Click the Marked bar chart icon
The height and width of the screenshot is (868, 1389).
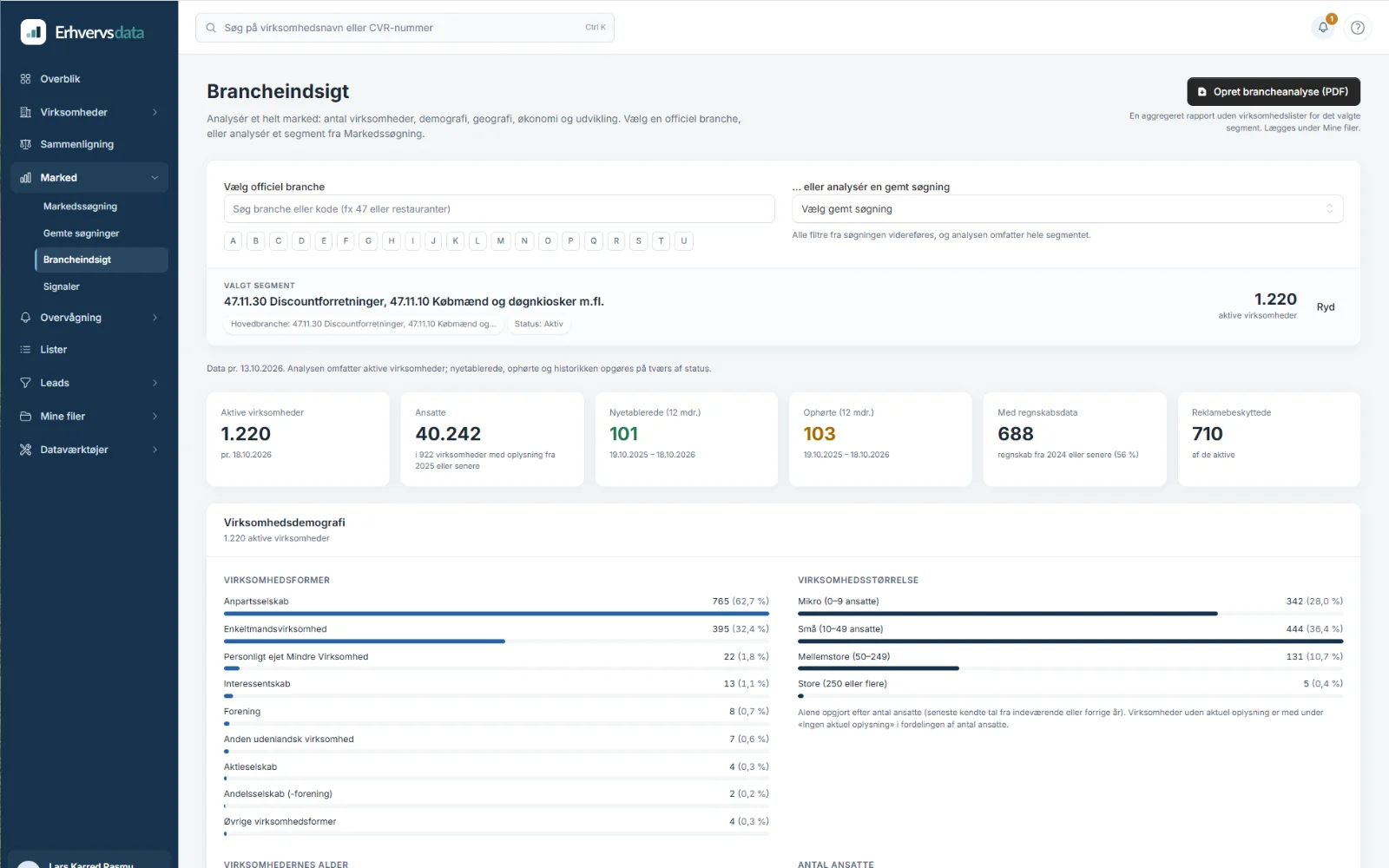point(25,178)
